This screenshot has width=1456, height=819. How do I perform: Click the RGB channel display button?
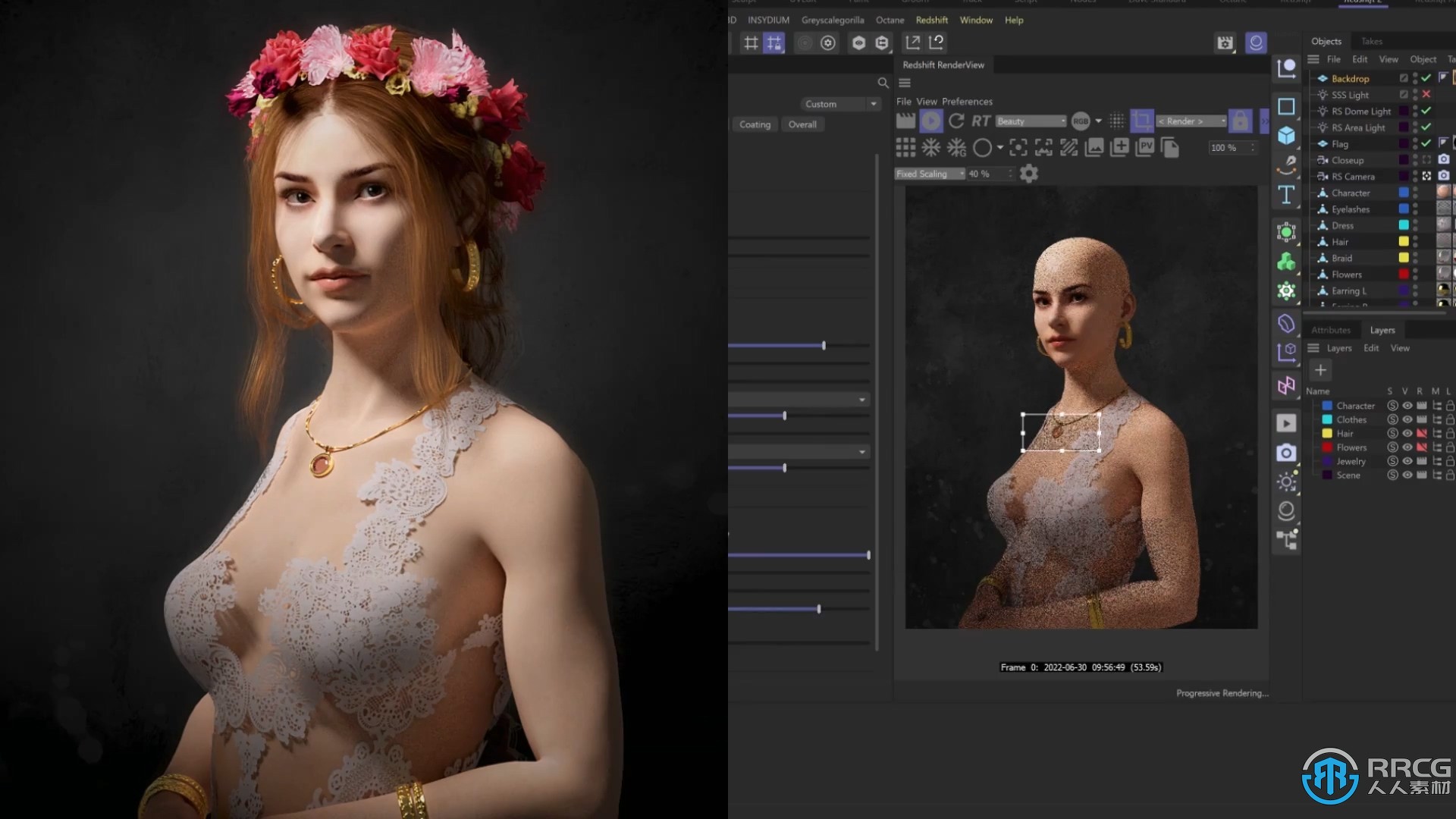point(1081,121)
